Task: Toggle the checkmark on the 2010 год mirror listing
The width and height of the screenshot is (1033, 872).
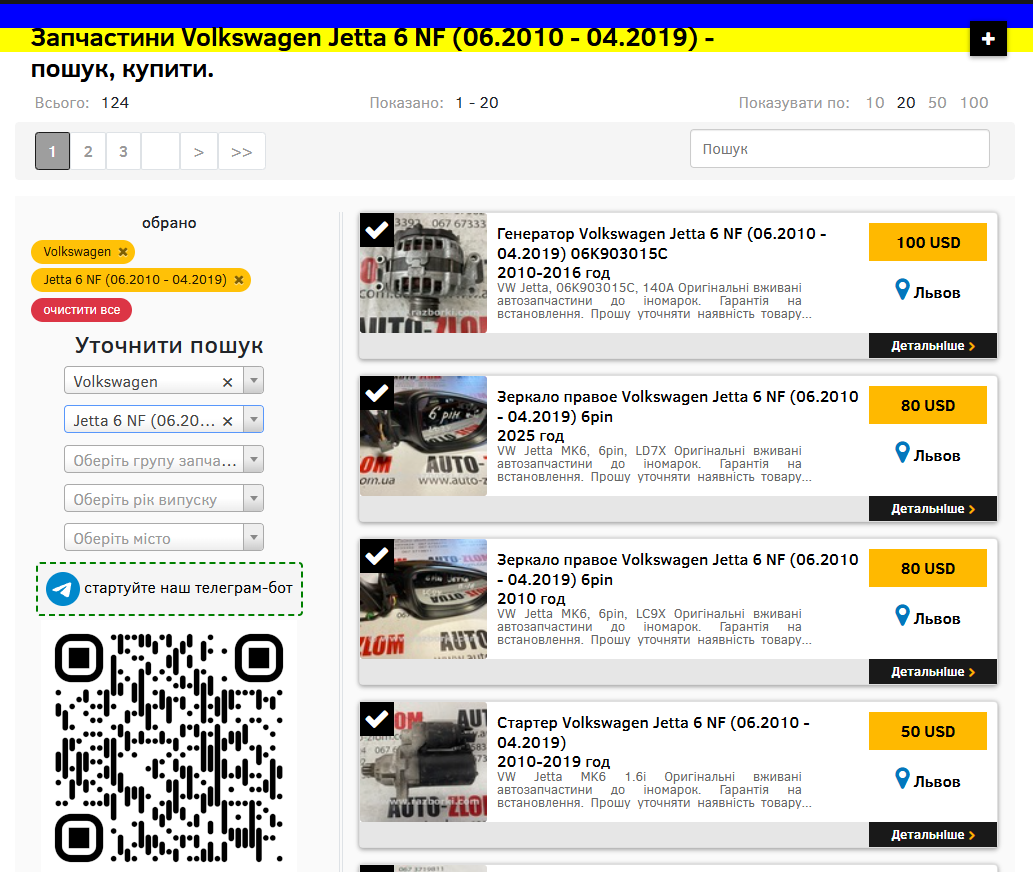Action: [x=377, y=556]
